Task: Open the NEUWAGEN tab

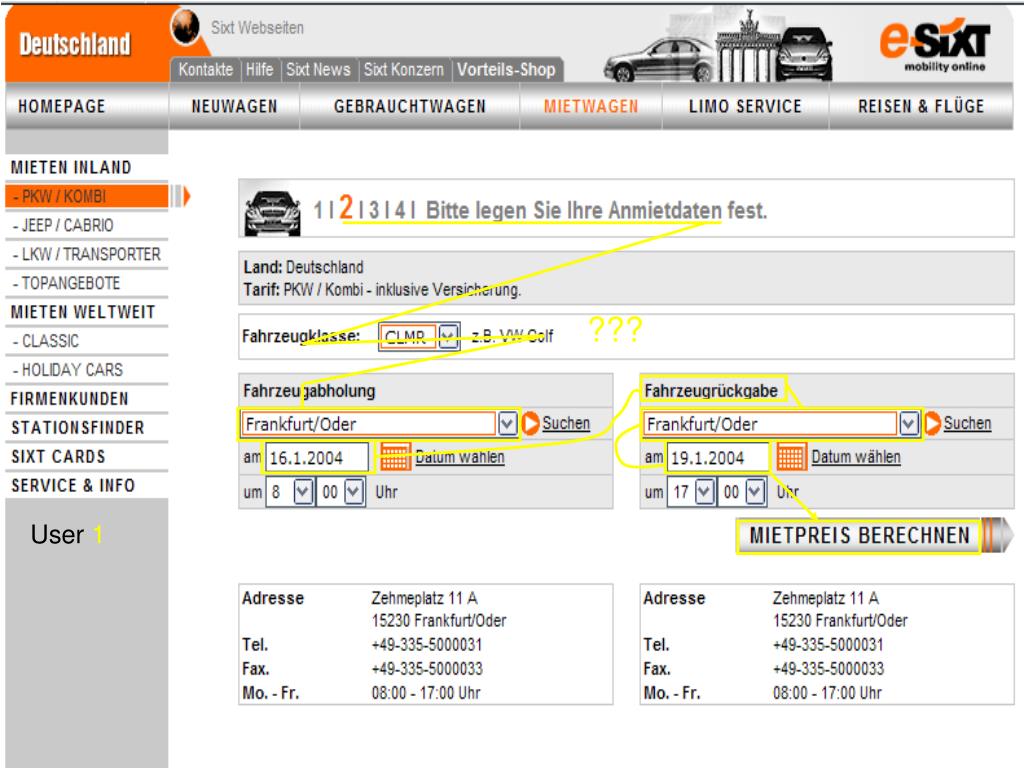Action: (234, 106)
